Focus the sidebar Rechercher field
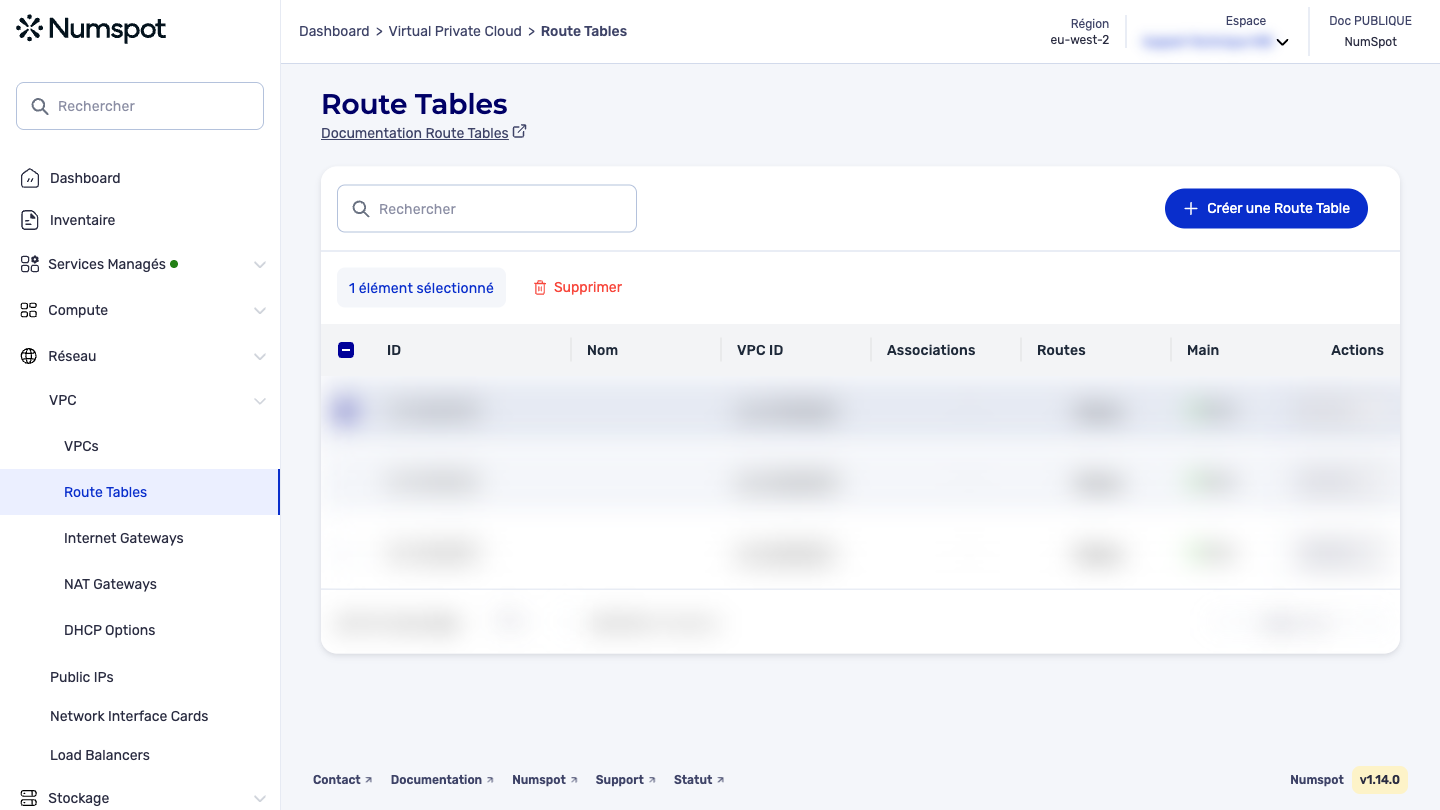Screen dimensions: 1440x810 pos(140,106)
